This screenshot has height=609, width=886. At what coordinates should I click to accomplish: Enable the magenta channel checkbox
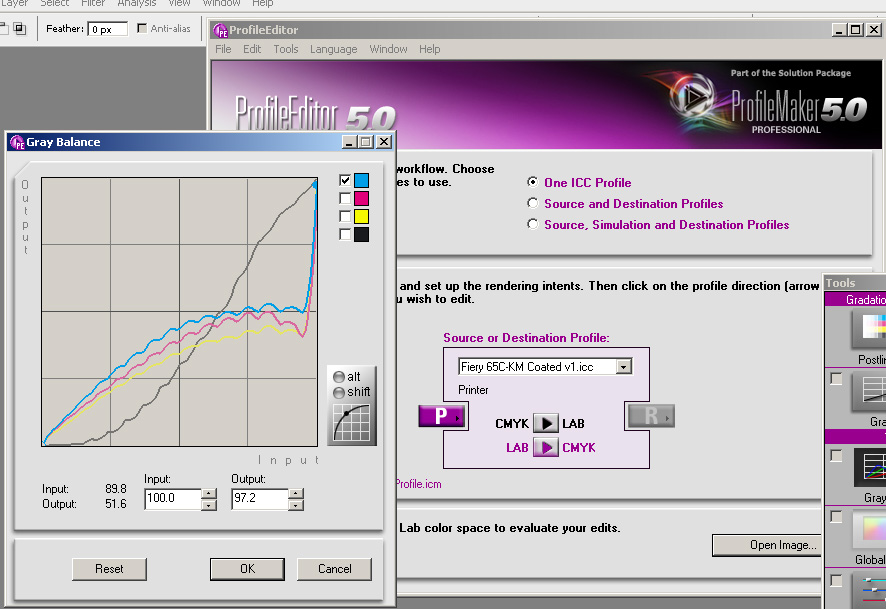(x=345, y=198)
